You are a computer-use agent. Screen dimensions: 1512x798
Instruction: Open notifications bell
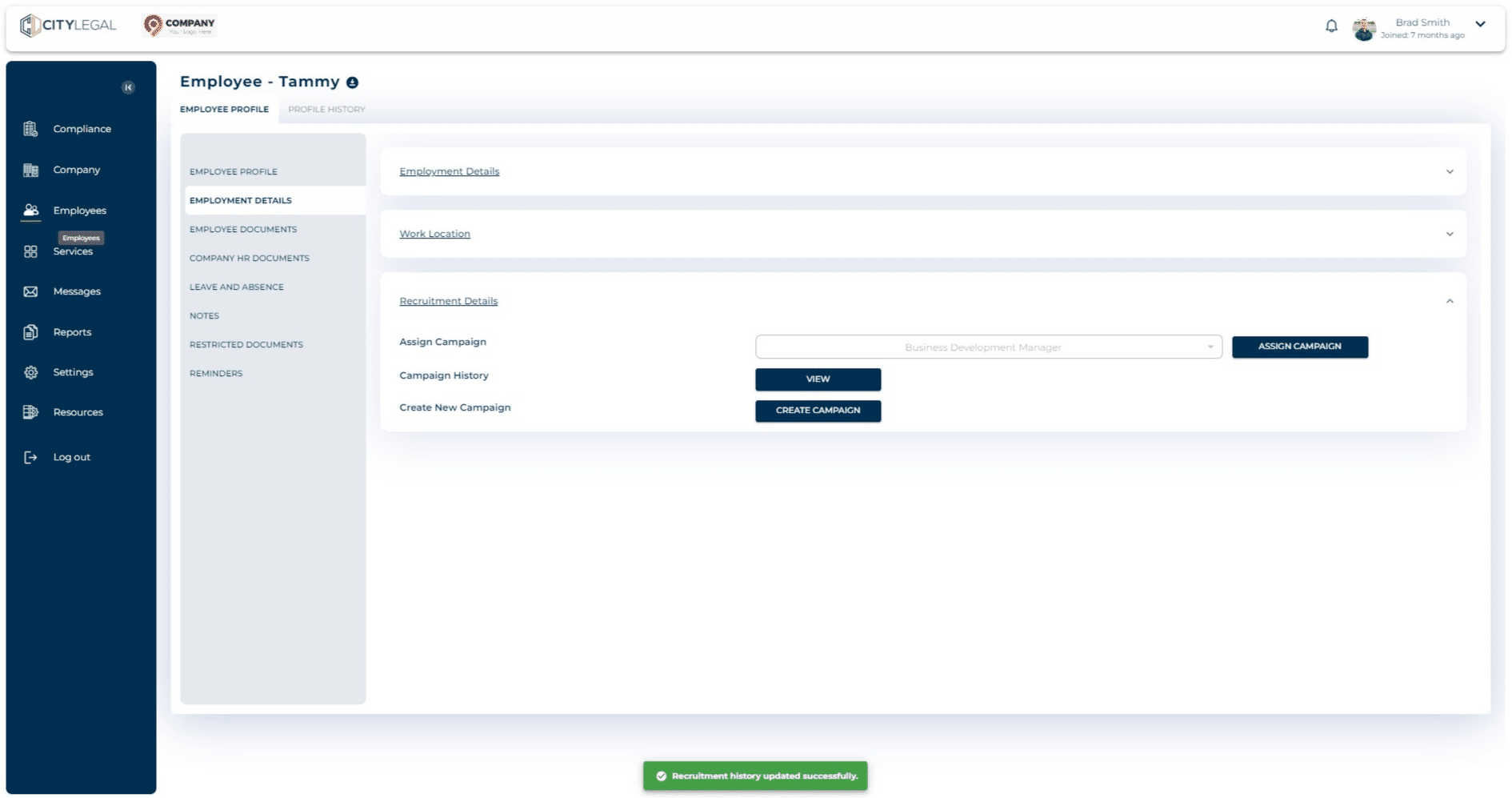pyautogui.click(x=1331, y=26)
